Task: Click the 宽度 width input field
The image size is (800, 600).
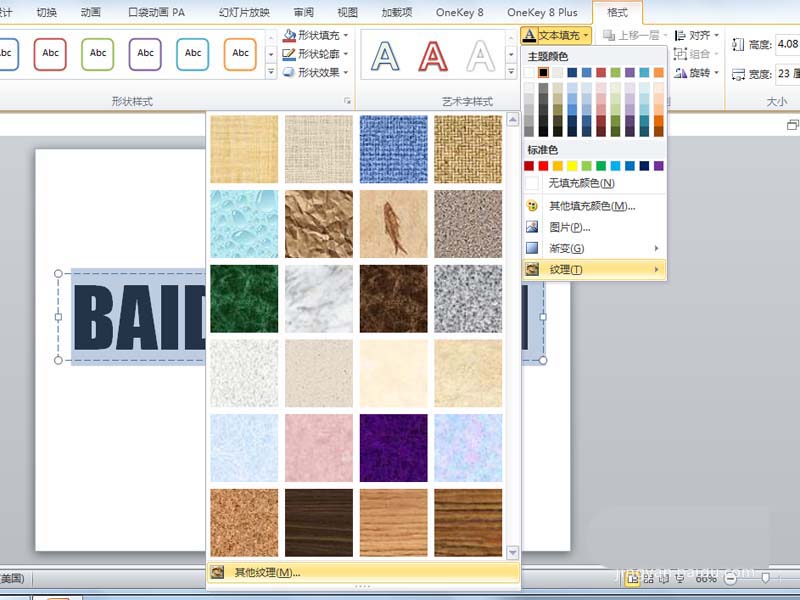Action: coord(787,74)
